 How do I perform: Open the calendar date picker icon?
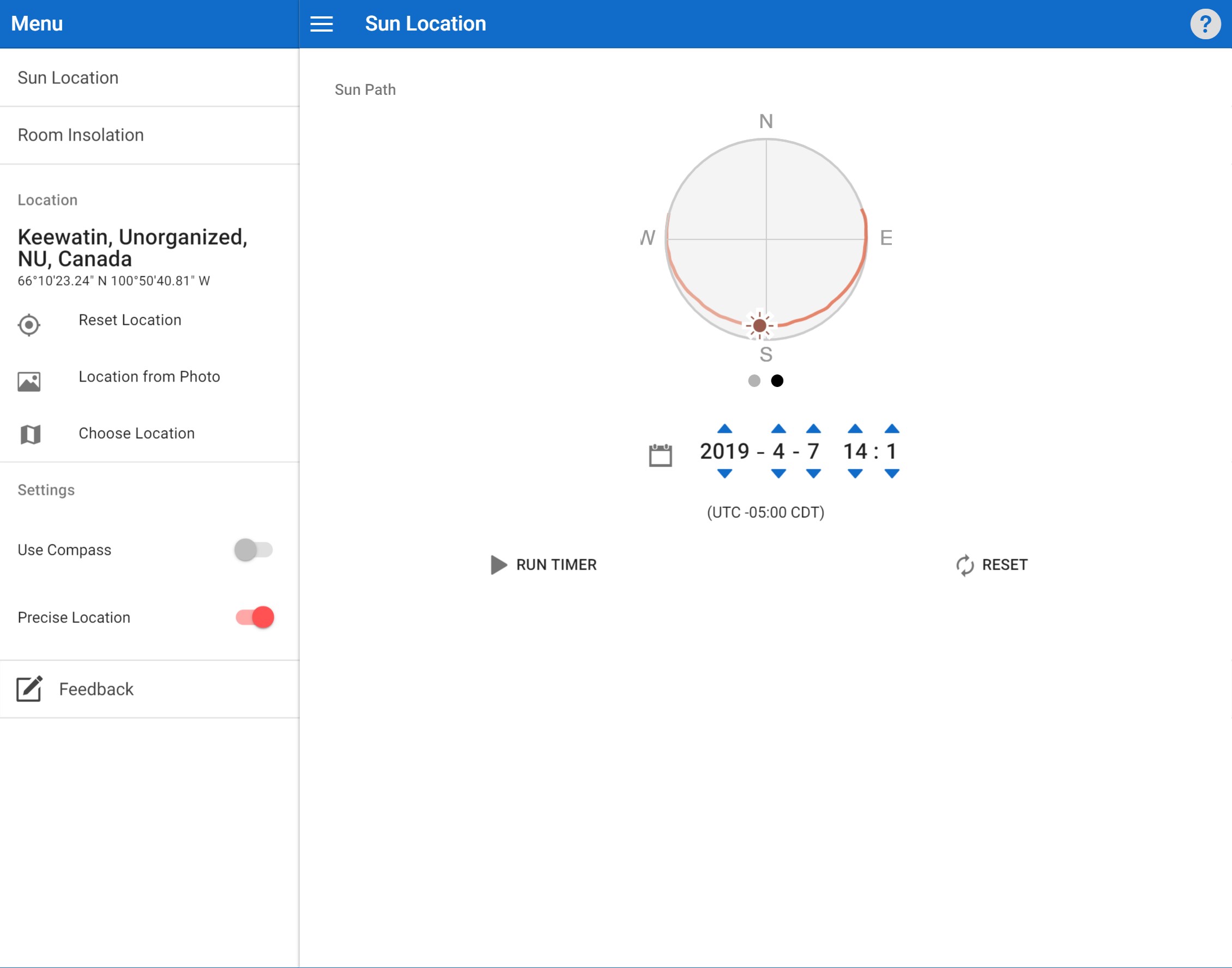coord(660,455)
